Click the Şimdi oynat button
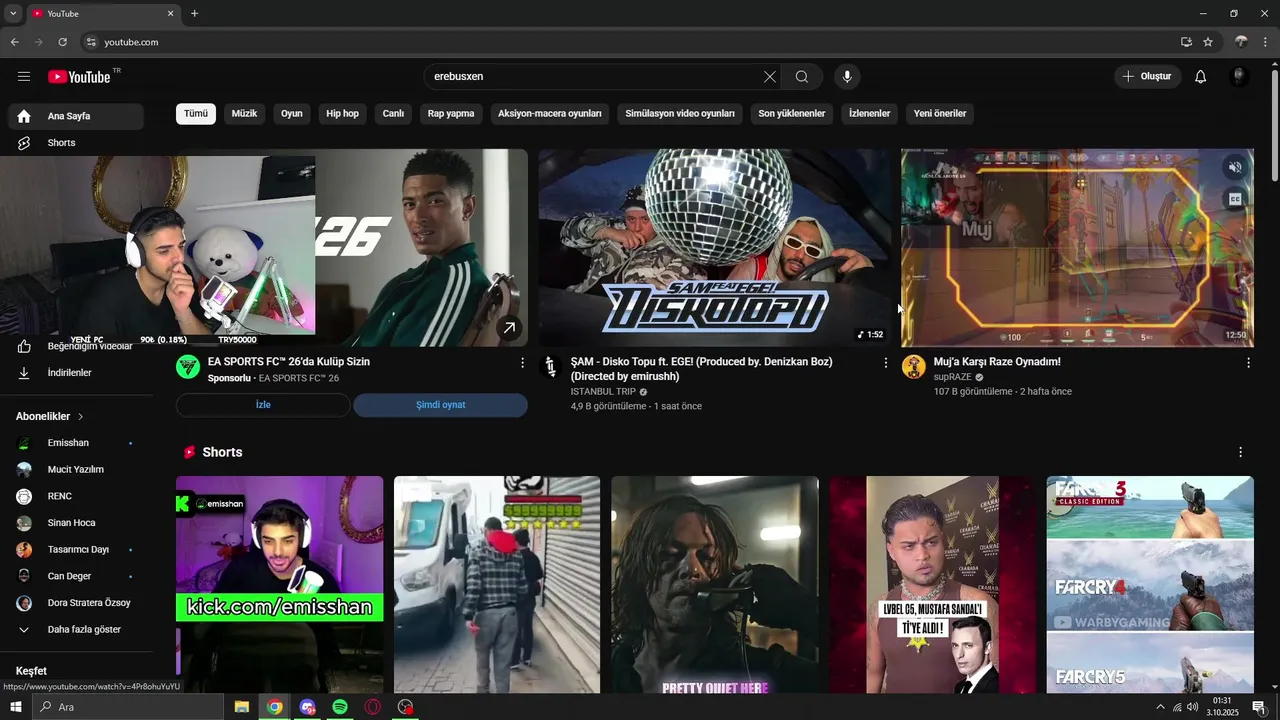1280x720 pixels. pos(440,405)
